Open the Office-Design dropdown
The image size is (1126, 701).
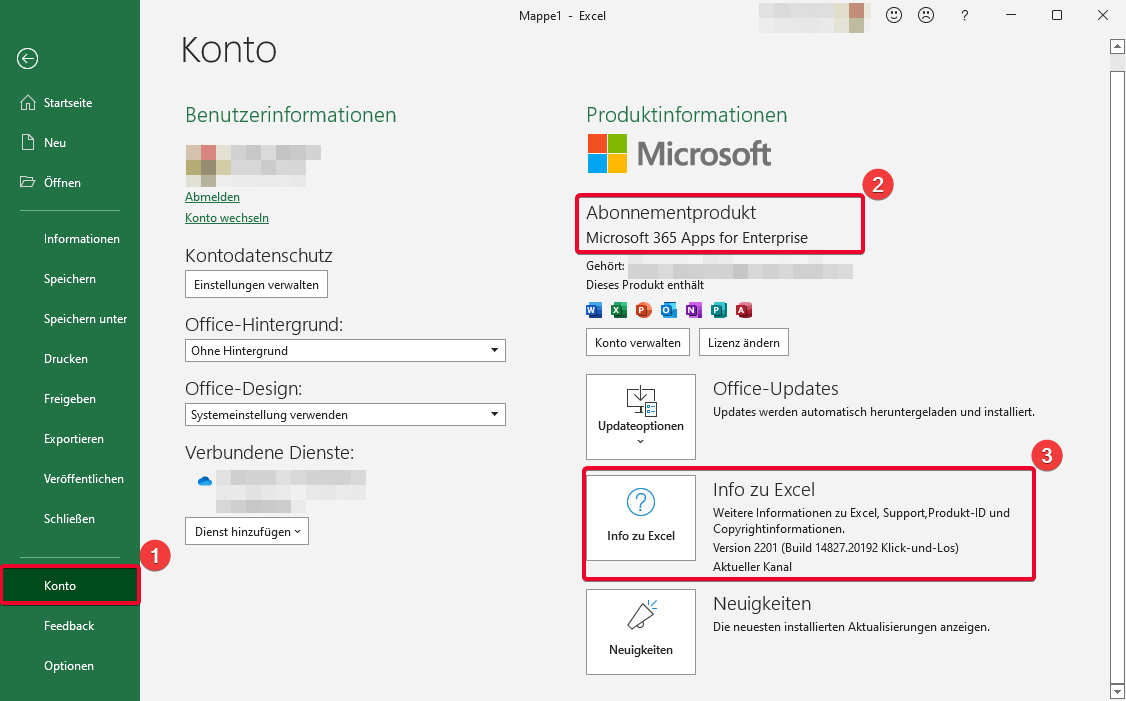tap(345, 414)
